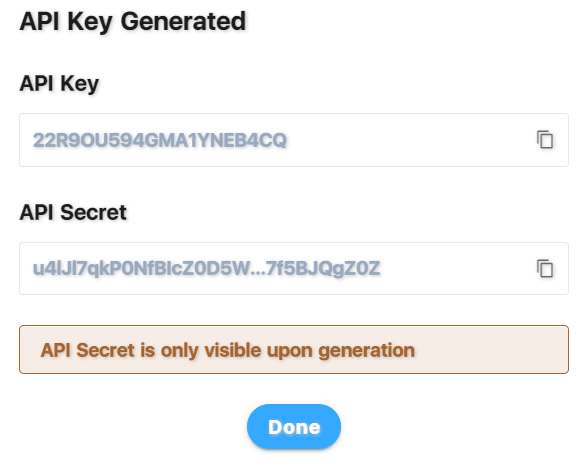This screenshot has width=586, height=472.
Task: Copy the API Secret to clipboard
Action: click(x=545, y=268)
